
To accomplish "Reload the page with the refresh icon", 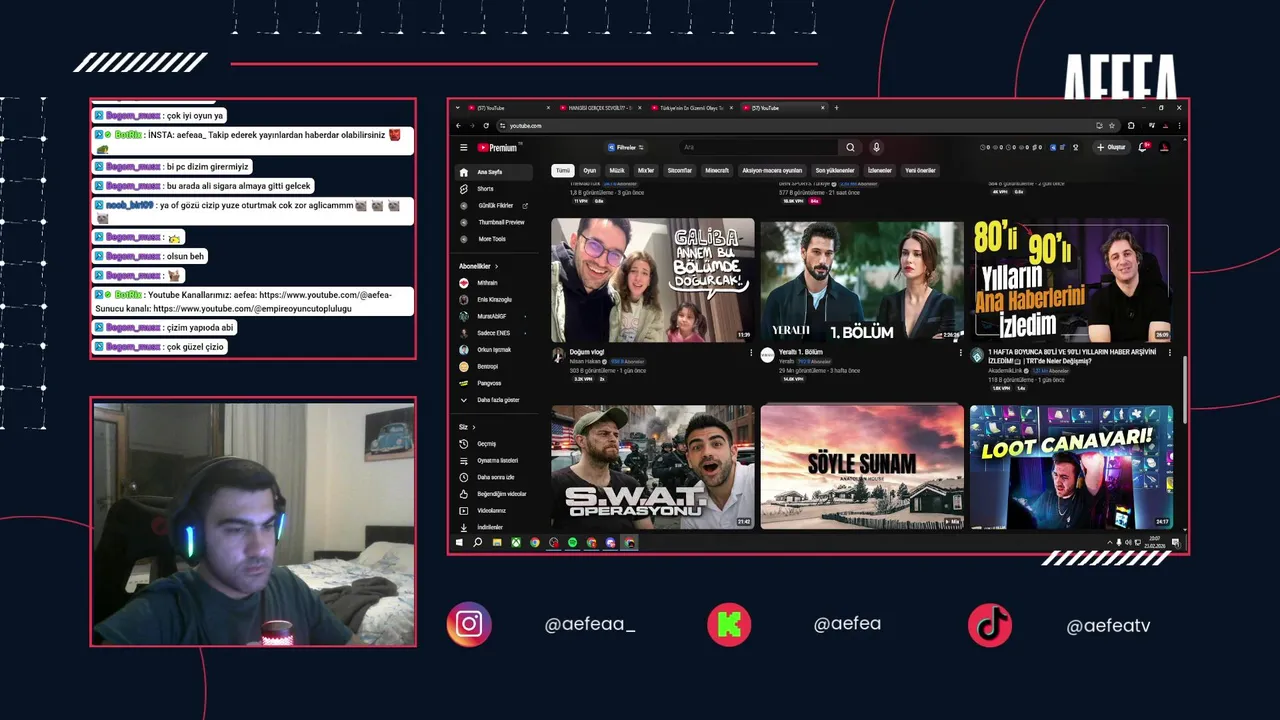I will point(486,126).
